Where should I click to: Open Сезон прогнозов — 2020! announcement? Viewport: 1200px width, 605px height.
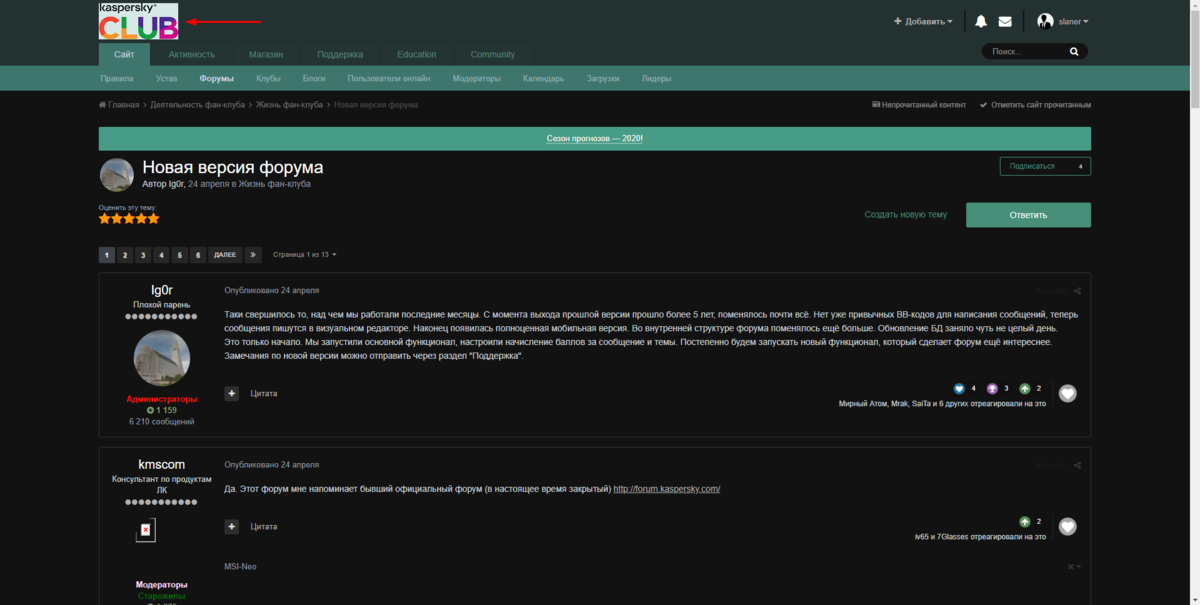point(595,138)
